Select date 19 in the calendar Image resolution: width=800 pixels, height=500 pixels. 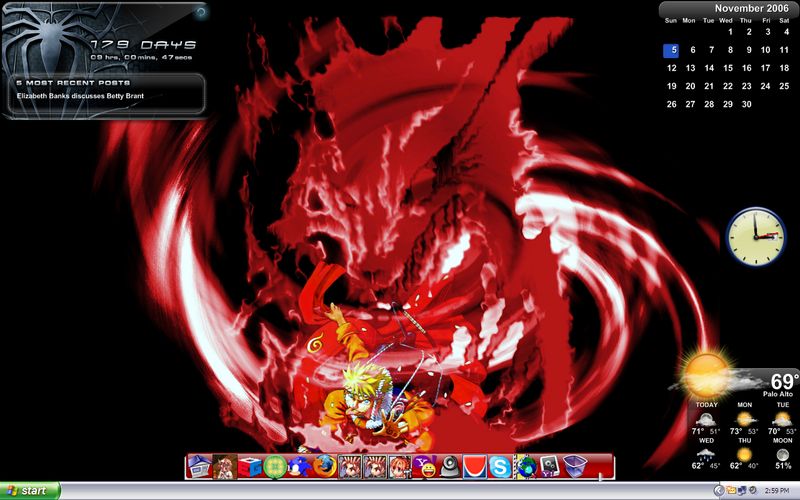pyautogui.click(x=671, y=86)
